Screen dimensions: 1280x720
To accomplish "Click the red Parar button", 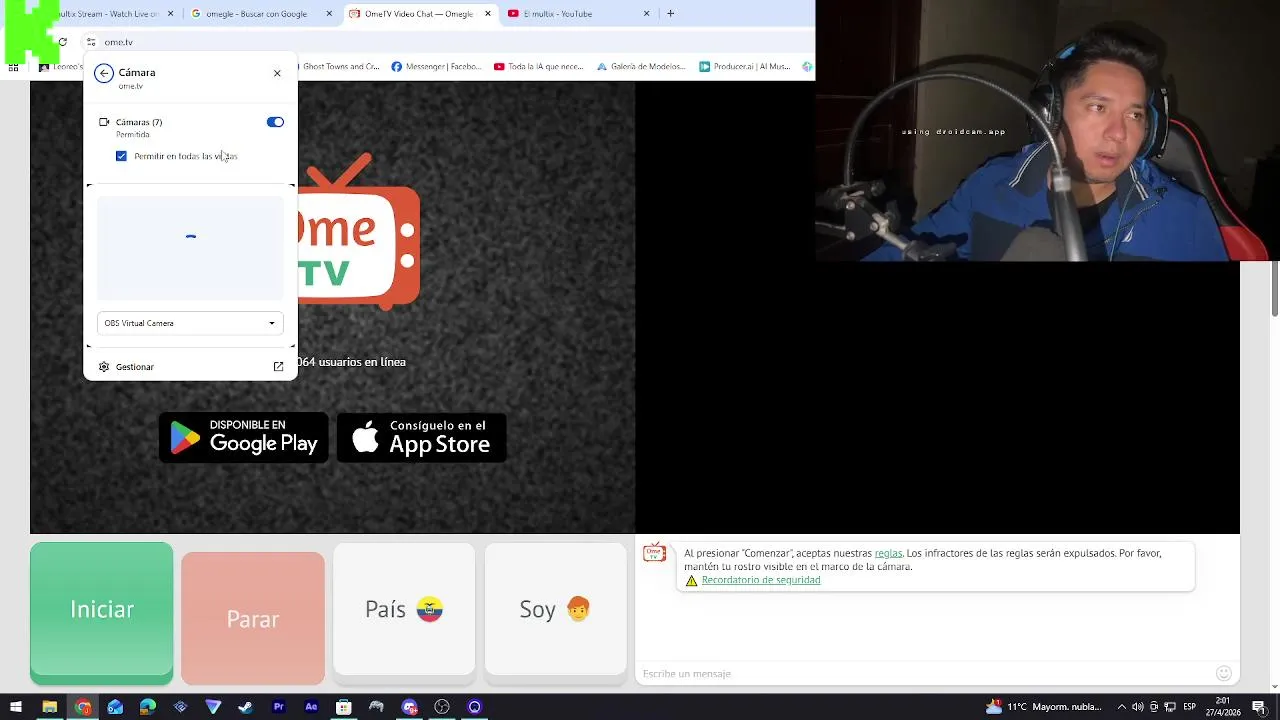I will (253, 618).
